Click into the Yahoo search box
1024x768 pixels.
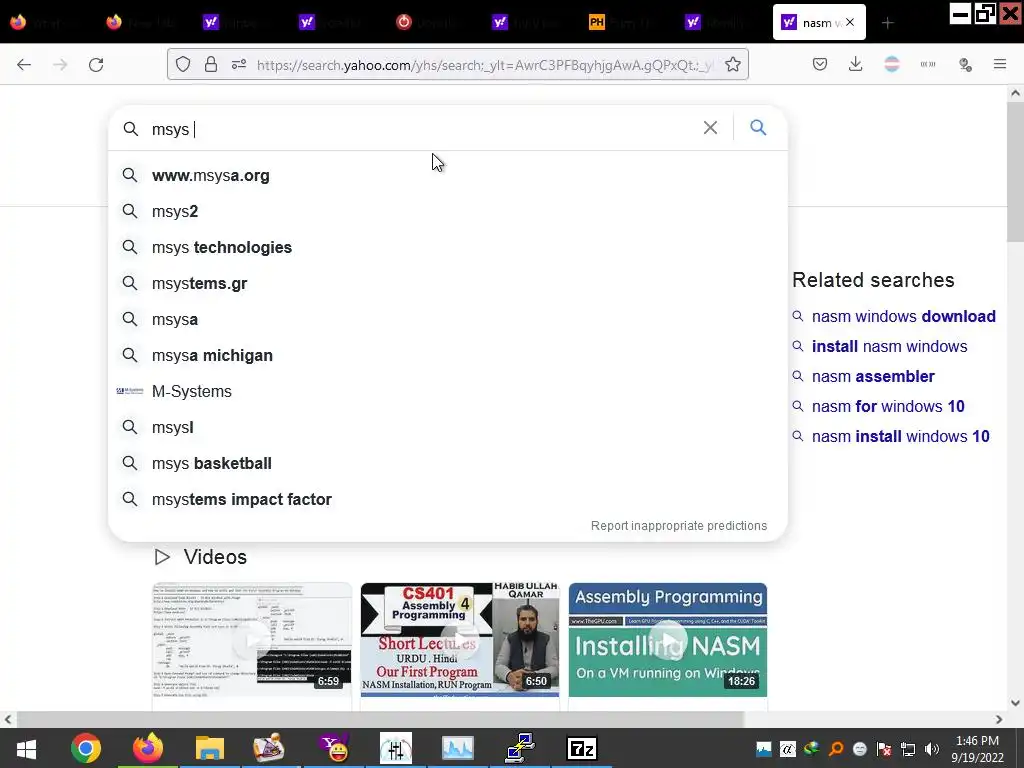click(x=418, y=129)
